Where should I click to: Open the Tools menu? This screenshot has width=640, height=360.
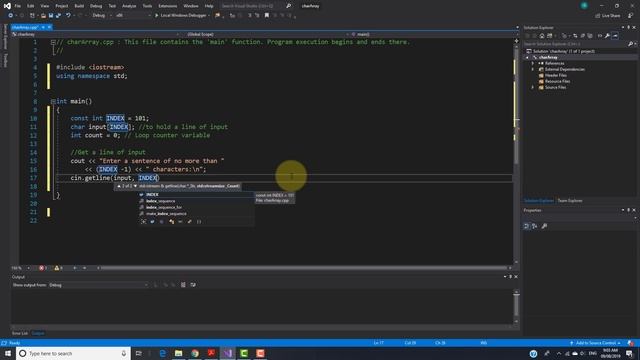tap(147, 6)
